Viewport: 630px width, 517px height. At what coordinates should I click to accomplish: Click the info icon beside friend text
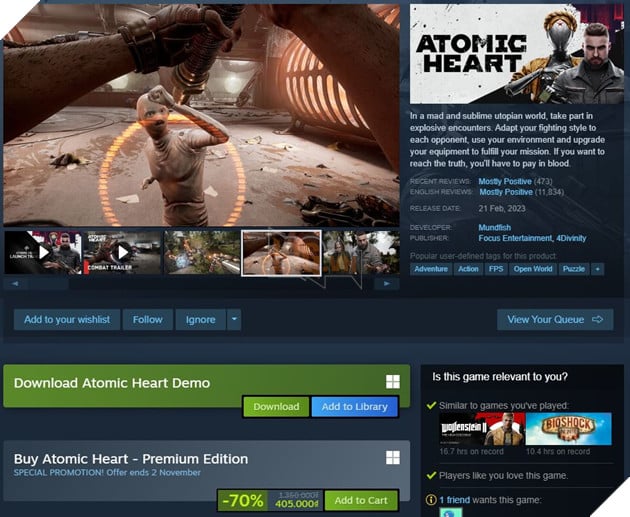(x=431, y=500)
